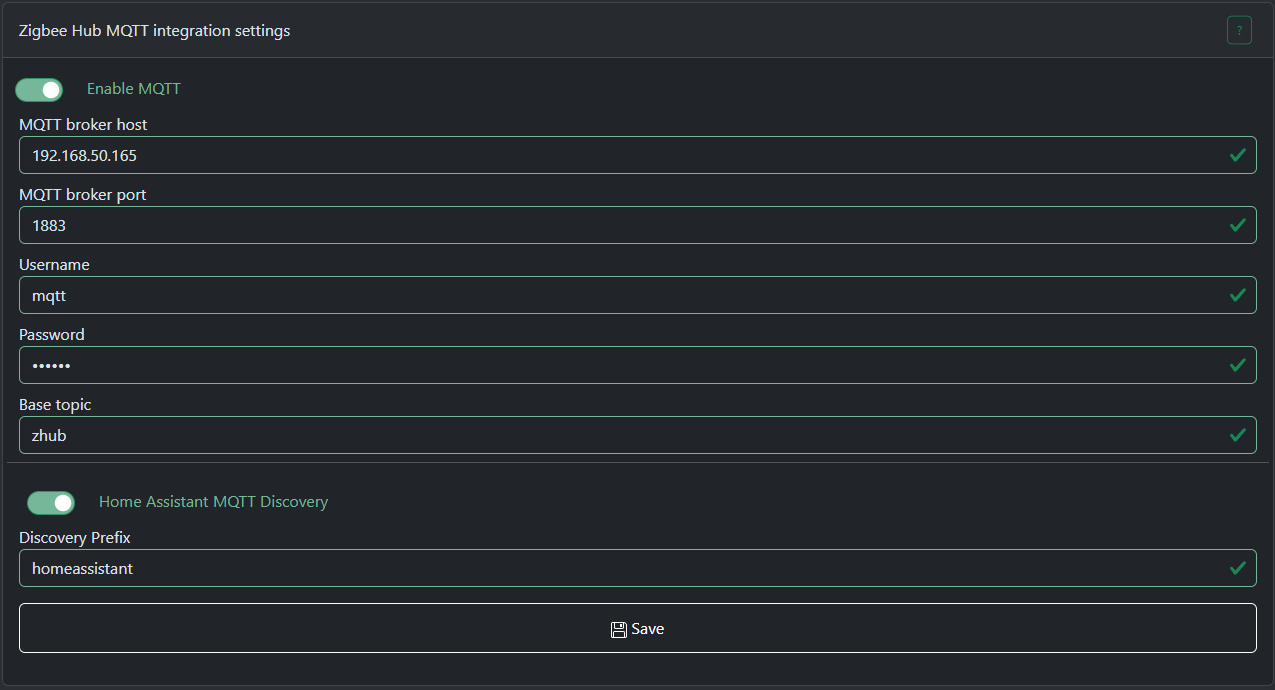
Task: Save the MQTT integration settings
Action: pyautogui.click(x=637, y=628)
